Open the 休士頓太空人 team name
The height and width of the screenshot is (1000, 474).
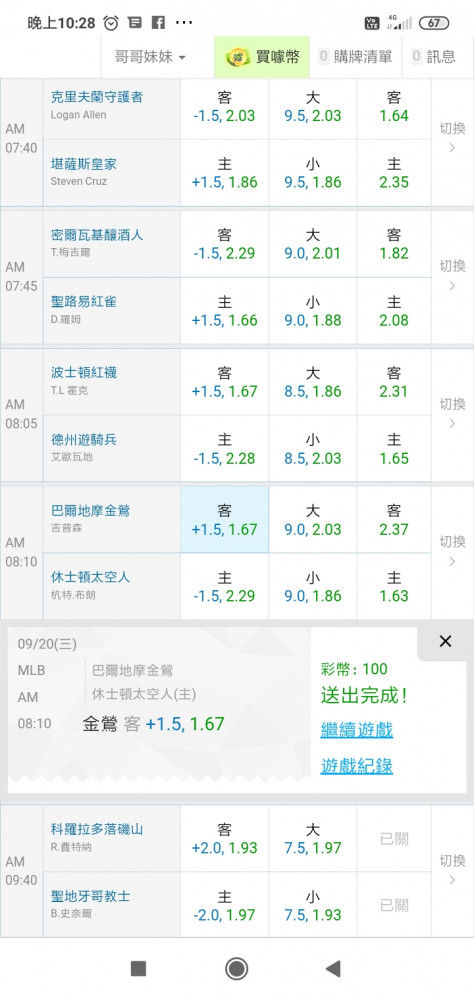coord(91,577)
